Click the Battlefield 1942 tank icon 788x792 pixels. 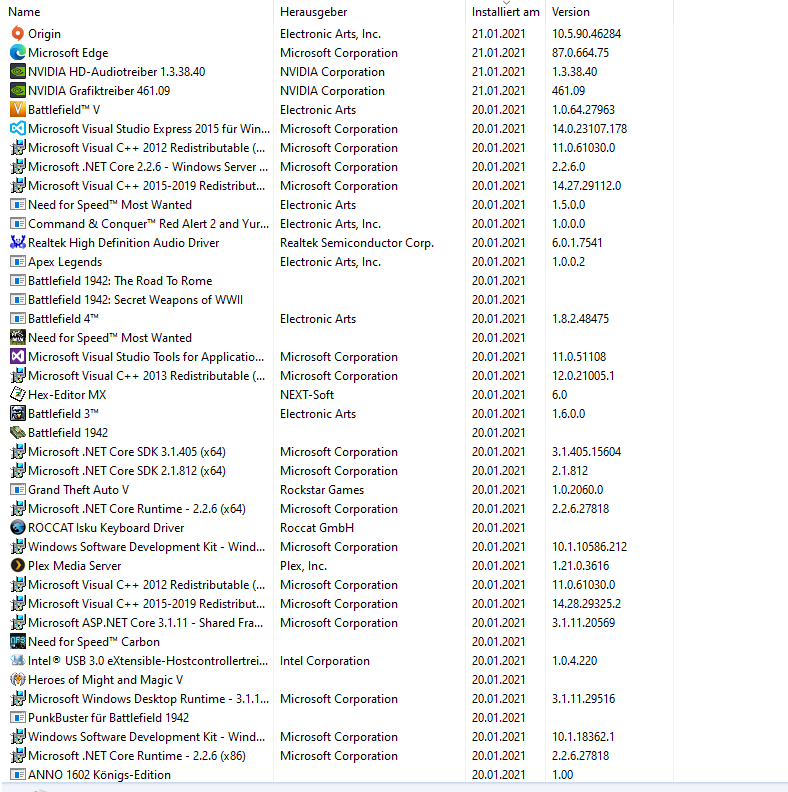click(x=18, y=433)
